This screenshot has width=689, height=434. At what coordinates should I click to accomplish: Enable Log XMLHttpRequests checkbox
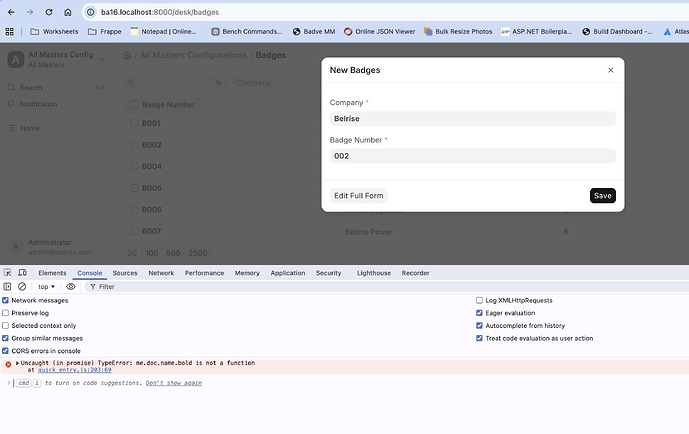[479, 300]
